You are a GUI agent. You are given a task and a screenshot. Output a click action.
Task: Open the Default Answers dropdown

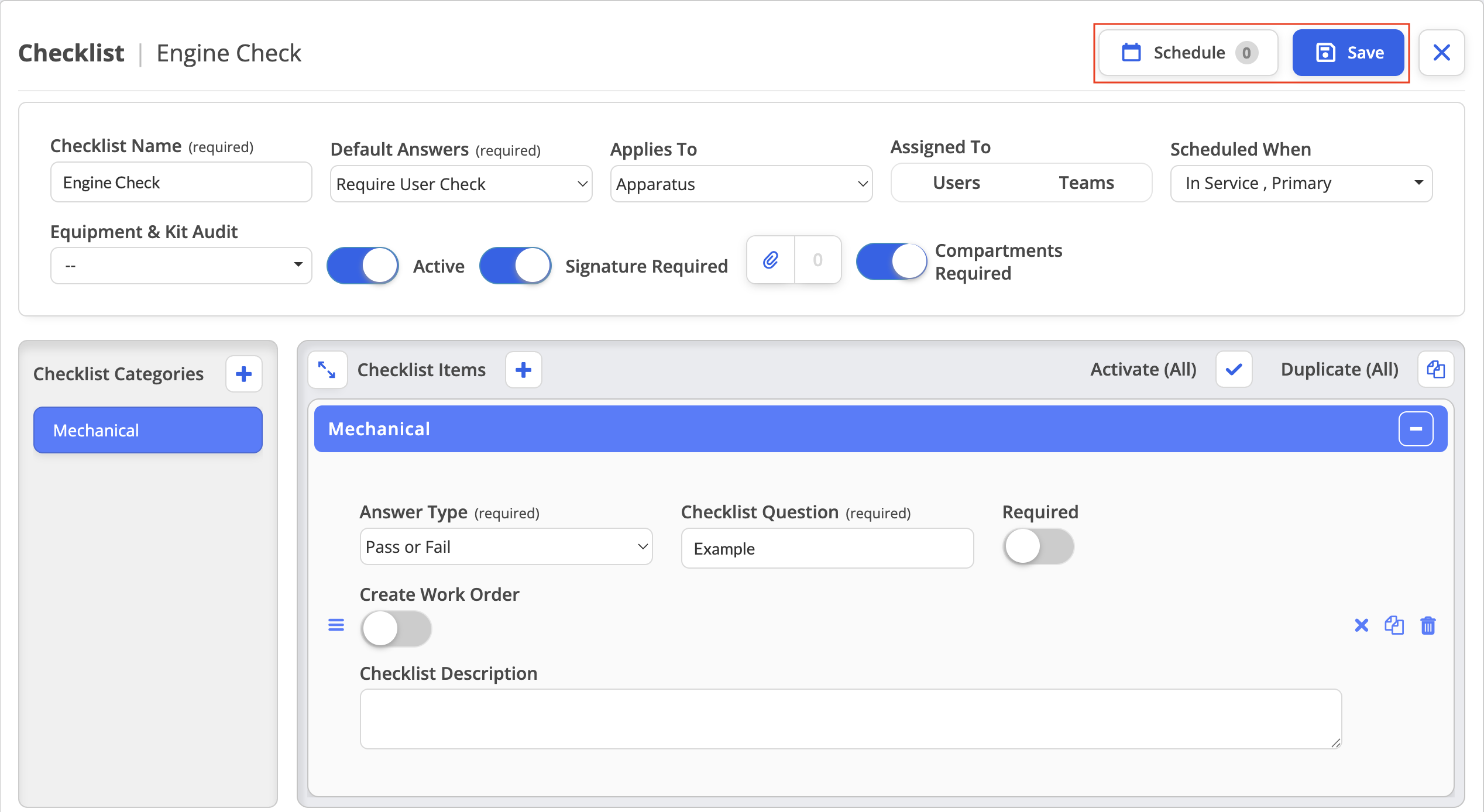coord(461,184)
